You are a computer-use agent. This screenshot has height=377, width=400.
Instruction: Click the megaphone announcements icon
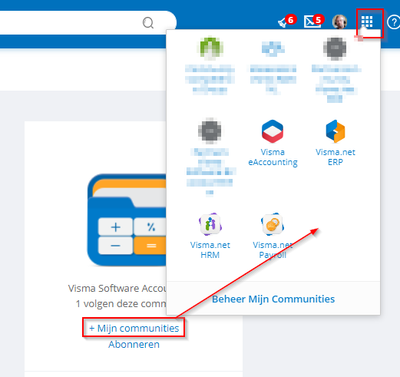coord(283,23)
